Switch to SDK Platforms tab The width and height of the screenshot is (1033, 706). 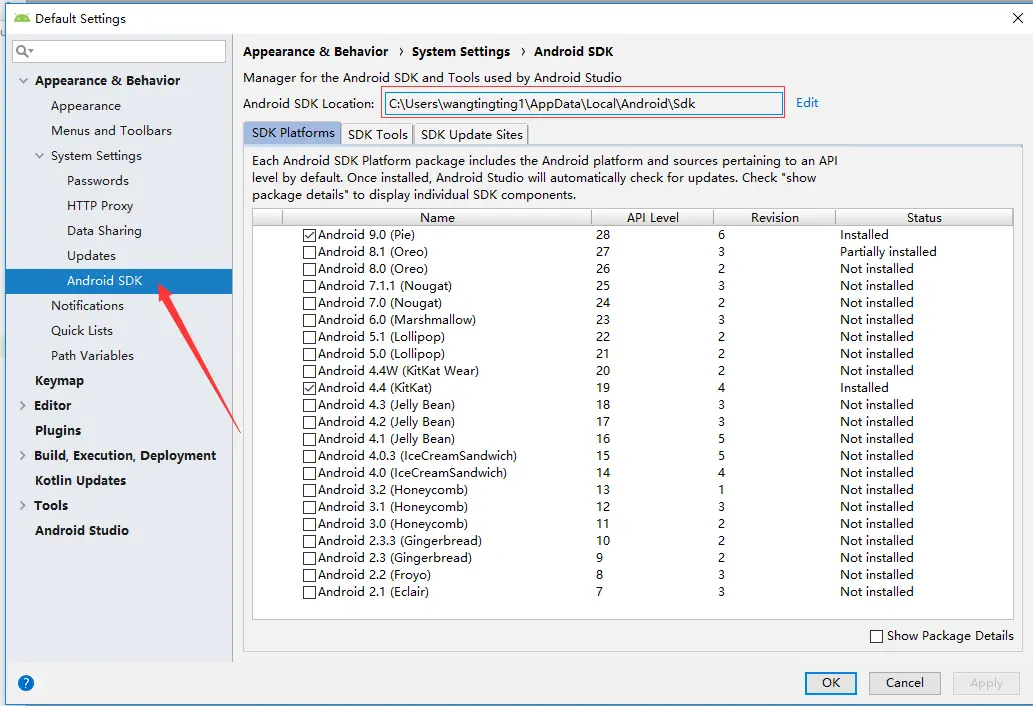pyautogui.click(x=293, y=133)
